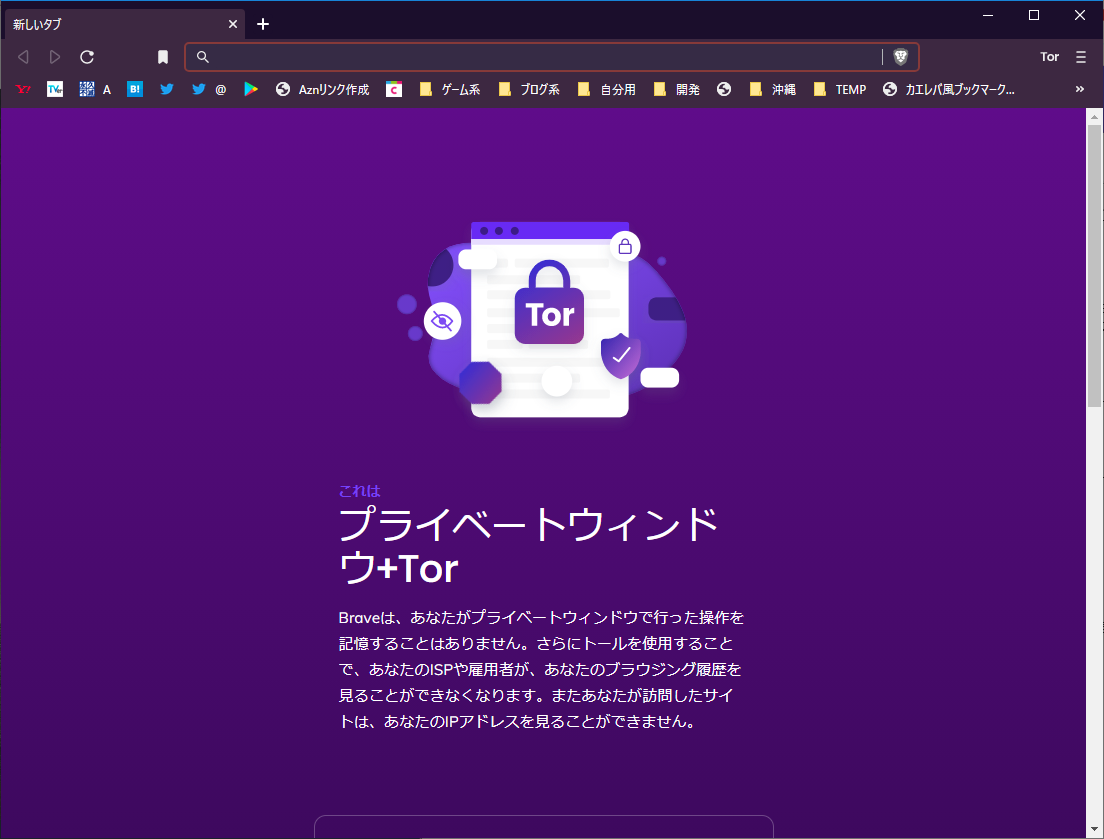Open a new tab with the plus button
Image resolution: width=1104 pixels, height=839 pixels.
pos(263,23)
